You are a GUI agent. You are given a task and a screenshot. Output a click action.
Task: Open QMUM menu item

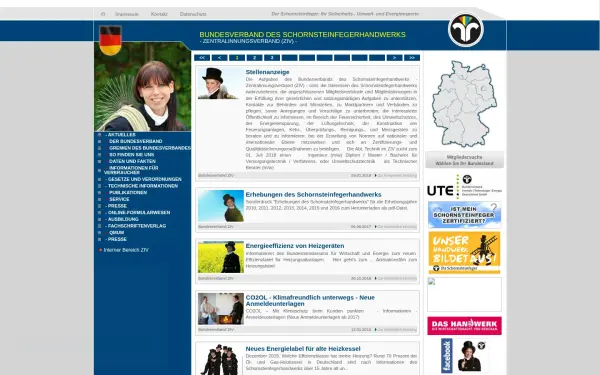(116, 232)
